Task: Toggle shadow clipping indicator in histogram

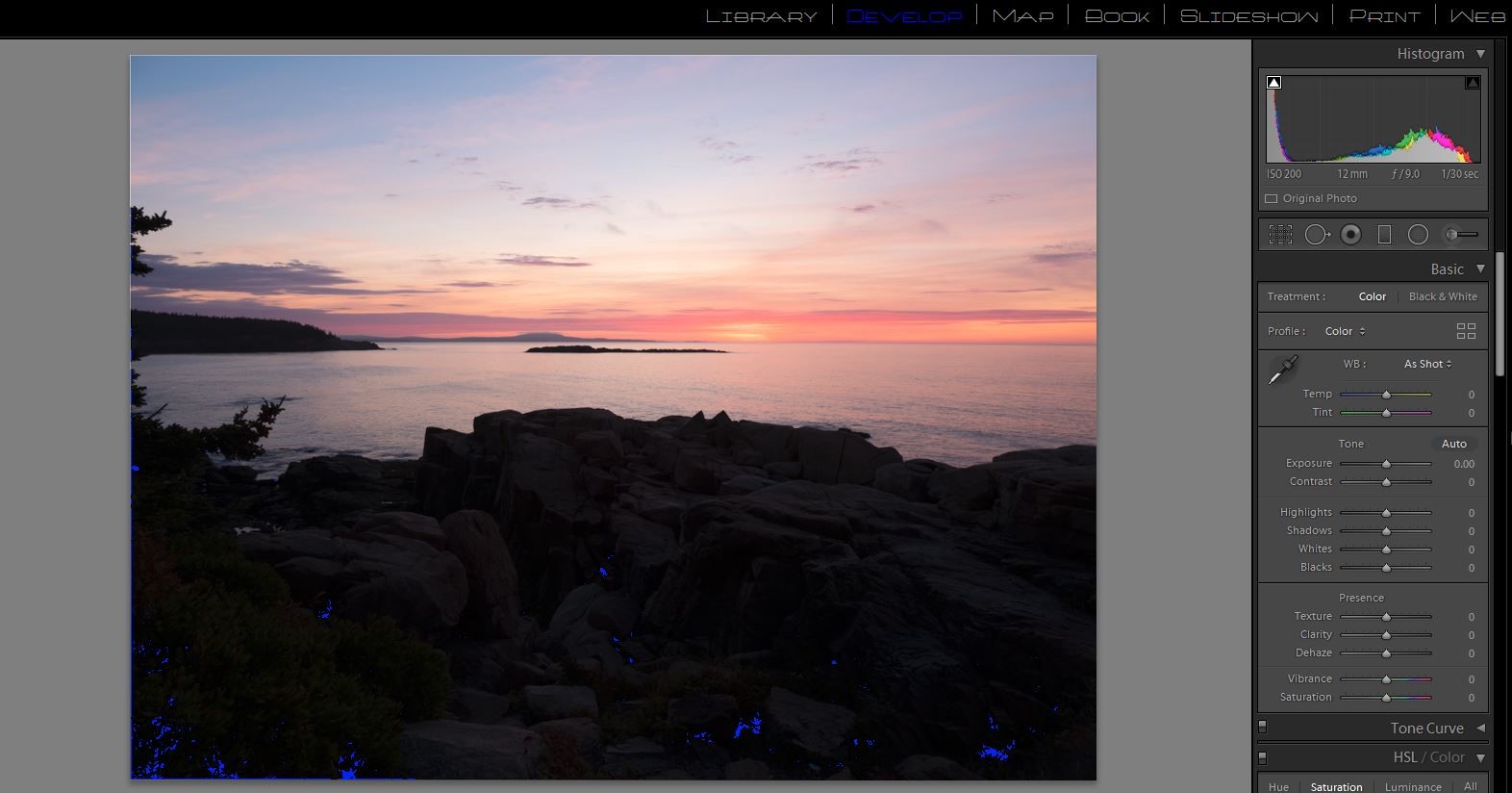Action: pos(1274,83)
